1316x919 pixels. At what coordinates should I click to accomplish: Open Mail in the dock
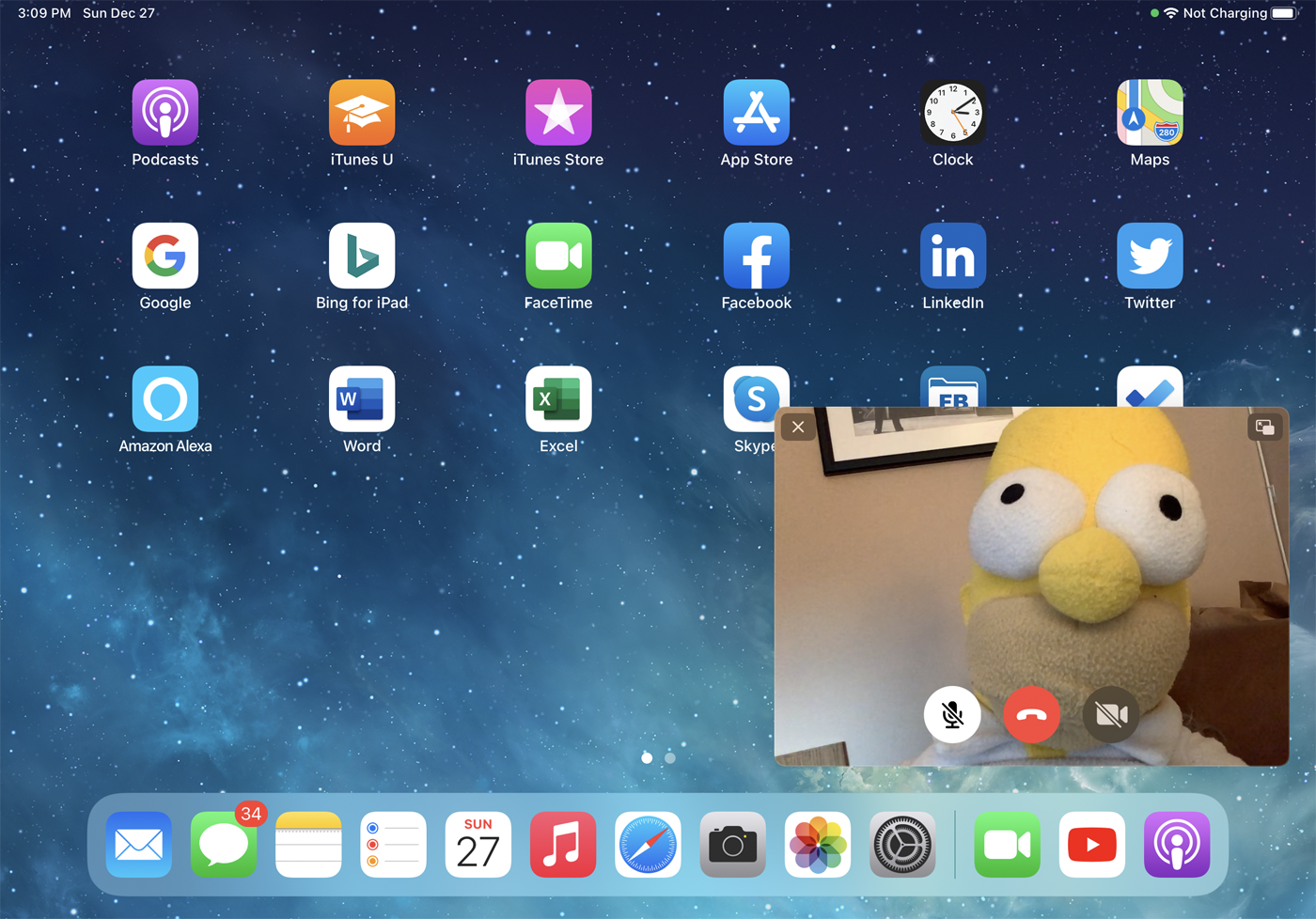[139, 845]
